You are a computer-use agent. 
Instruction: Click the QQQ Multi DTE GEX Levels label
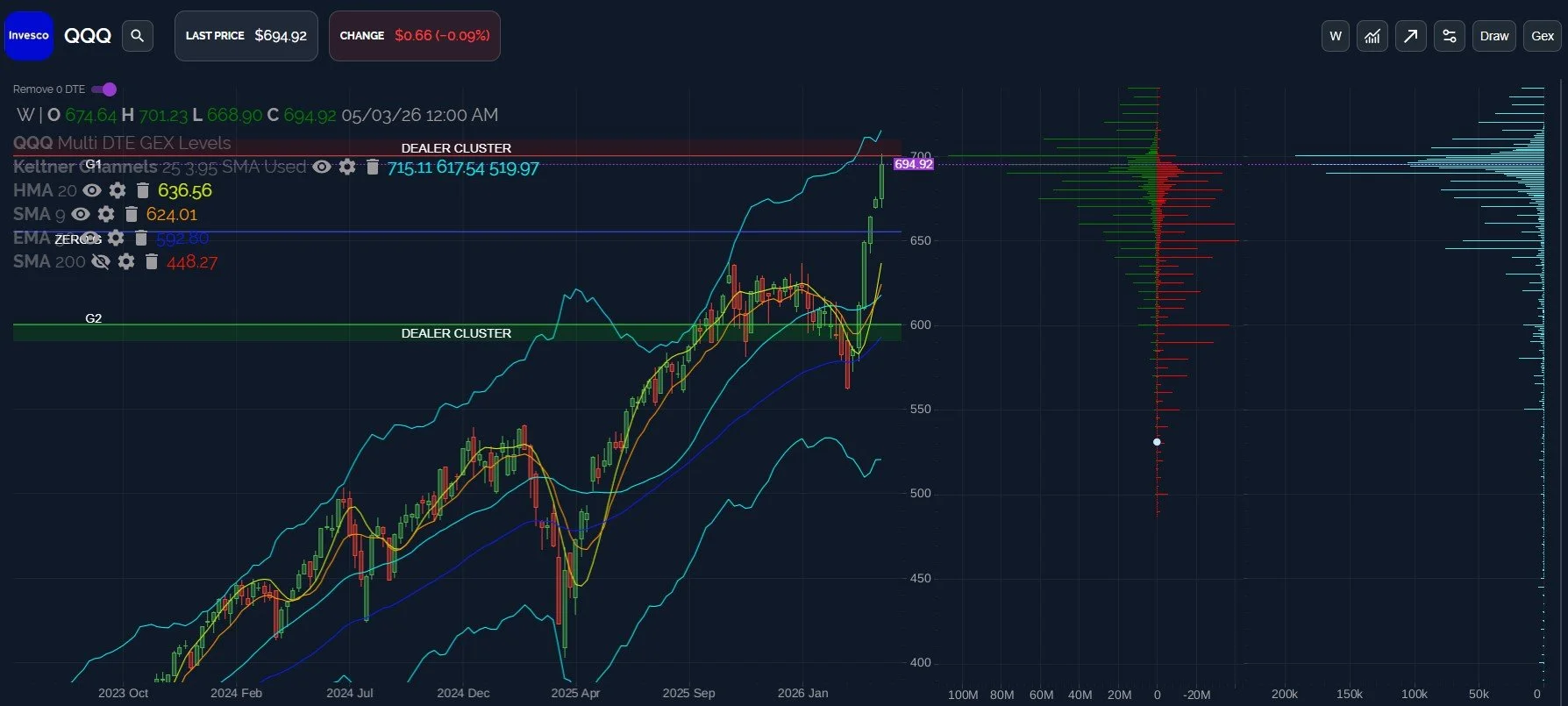pyautogui.click(x=122, y=143)
